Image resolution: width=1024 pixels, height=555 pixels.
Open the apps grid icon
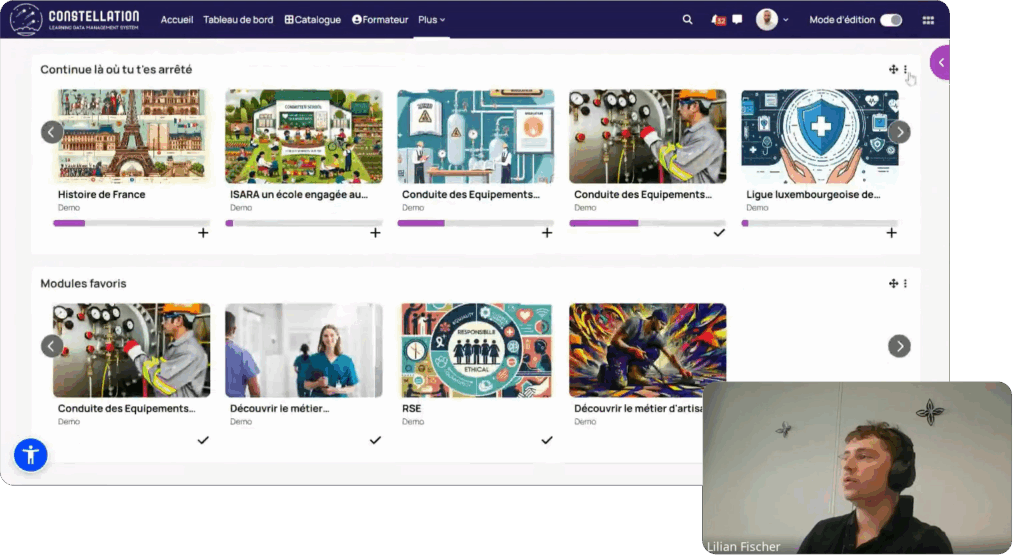pos(928,20)
